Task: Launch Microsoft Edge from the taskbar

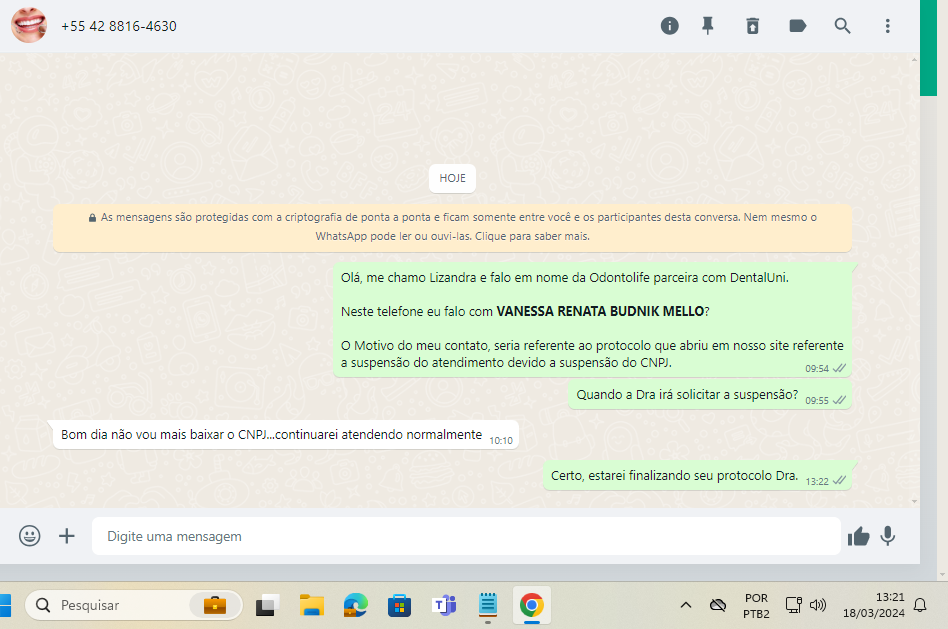Action: [356, 605]
